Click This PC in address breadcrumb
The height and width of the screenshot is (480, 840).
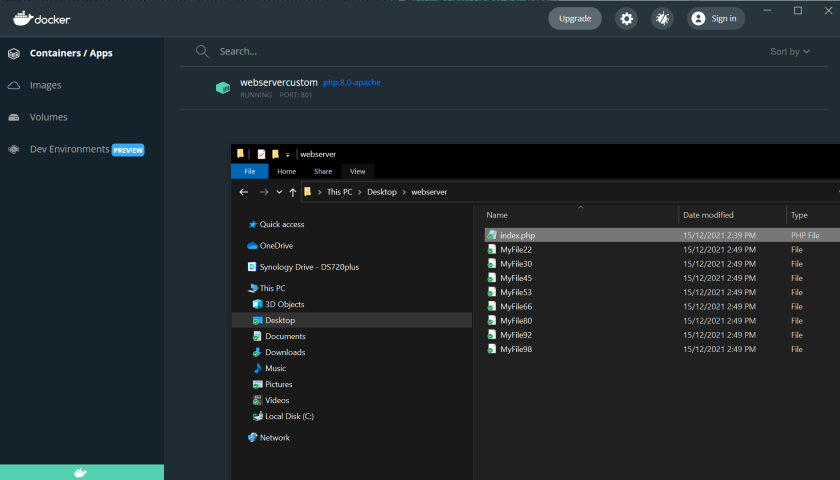click(x=340, y=192)
